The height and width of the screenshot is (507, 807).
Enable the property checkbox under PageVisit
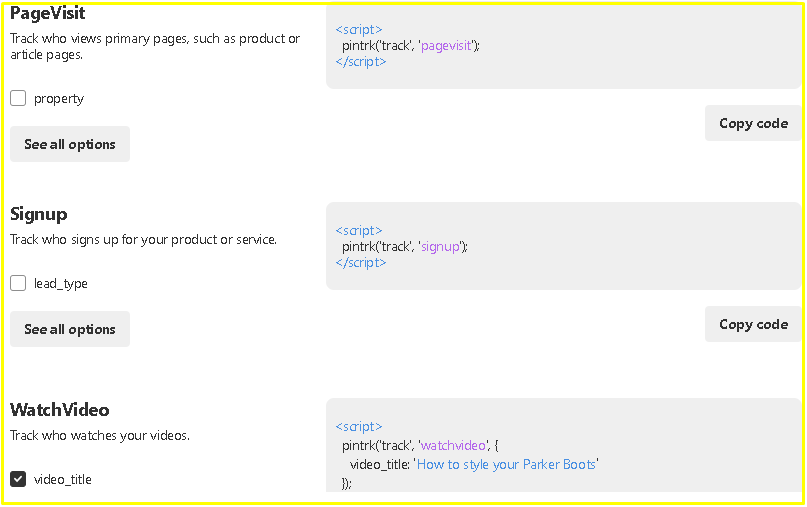(18, 98)
